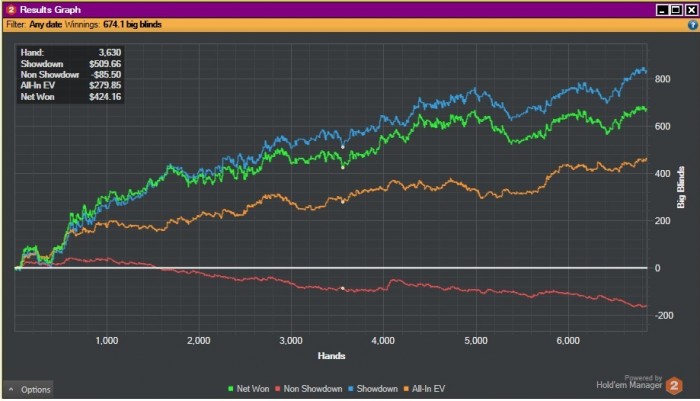Click the All-In EV line marker dot
Screen dimensions: 700x401
click(x=343, y=202)
